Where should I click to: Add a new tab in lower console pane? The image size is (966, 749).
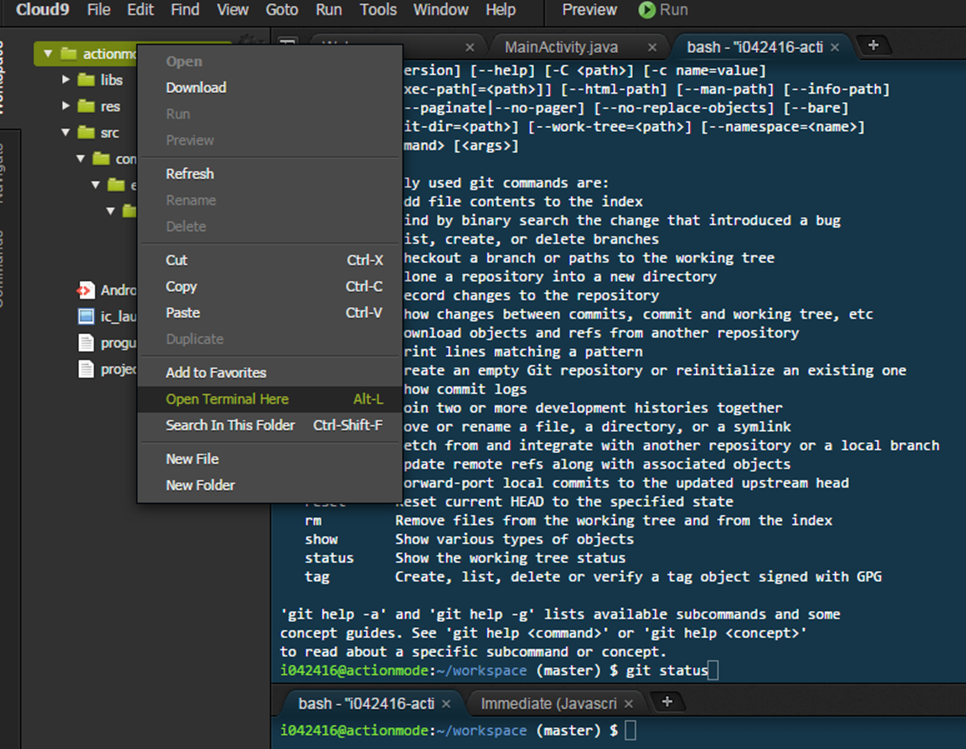[667, 702]
